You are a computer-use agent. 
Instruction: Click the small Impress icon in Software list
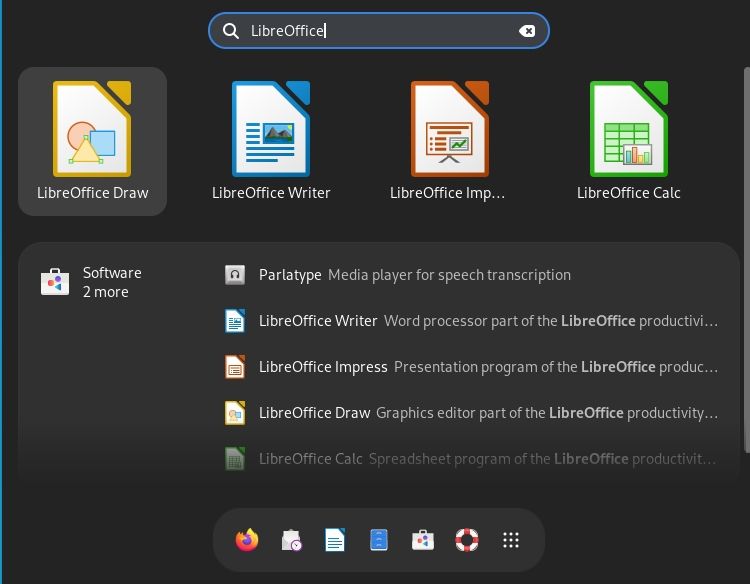click(235, 367)
